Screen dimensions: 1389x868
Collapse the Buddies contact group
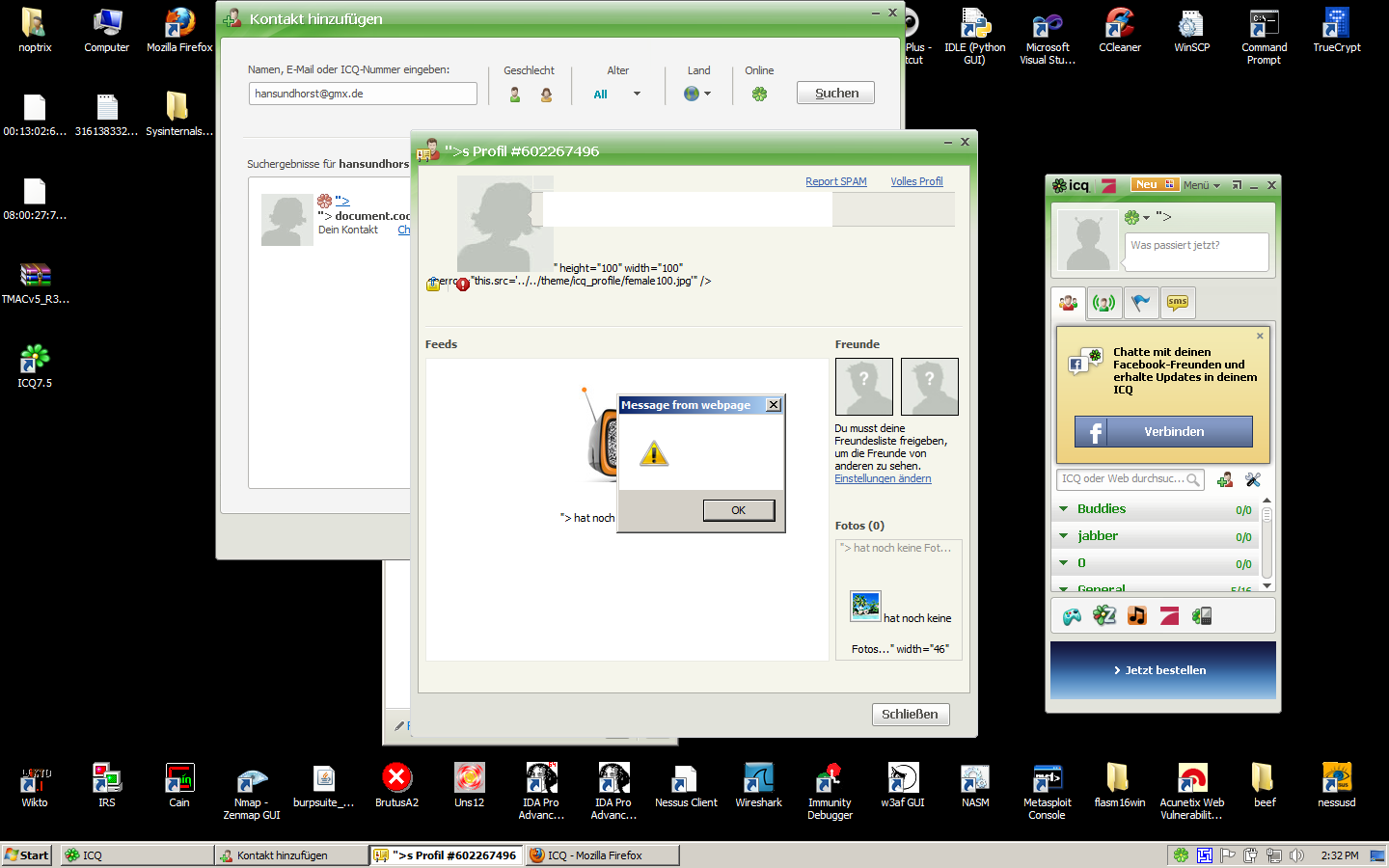[x=1064, y=509]
